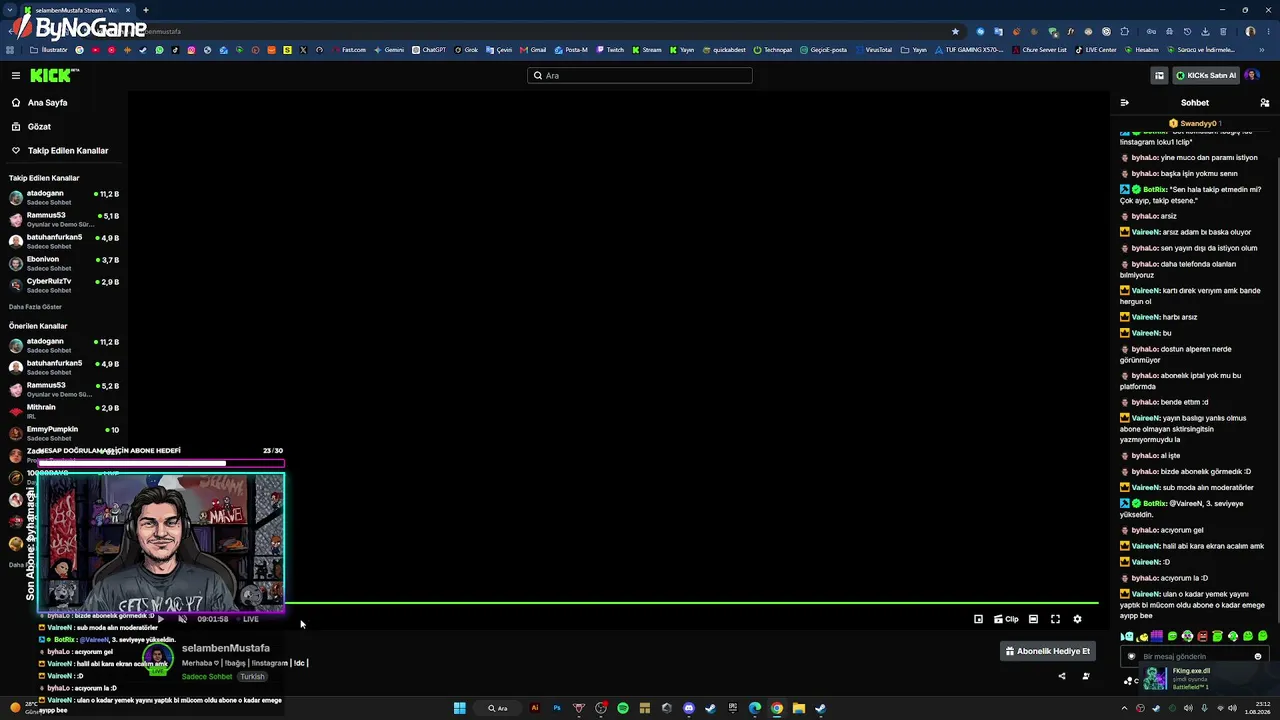Viewport: 1280px width, 720px height.
Task: Open the Gemini bookmark
Action: [x=389, y=50]
